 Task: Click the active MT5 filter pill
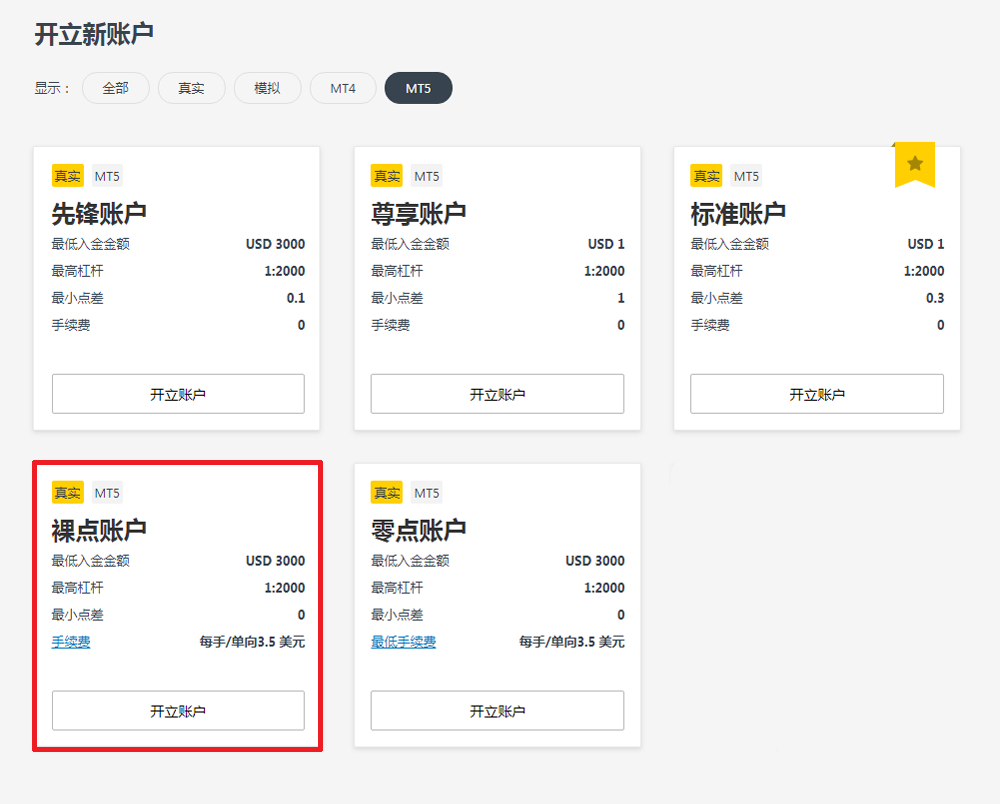pos(418,88)
